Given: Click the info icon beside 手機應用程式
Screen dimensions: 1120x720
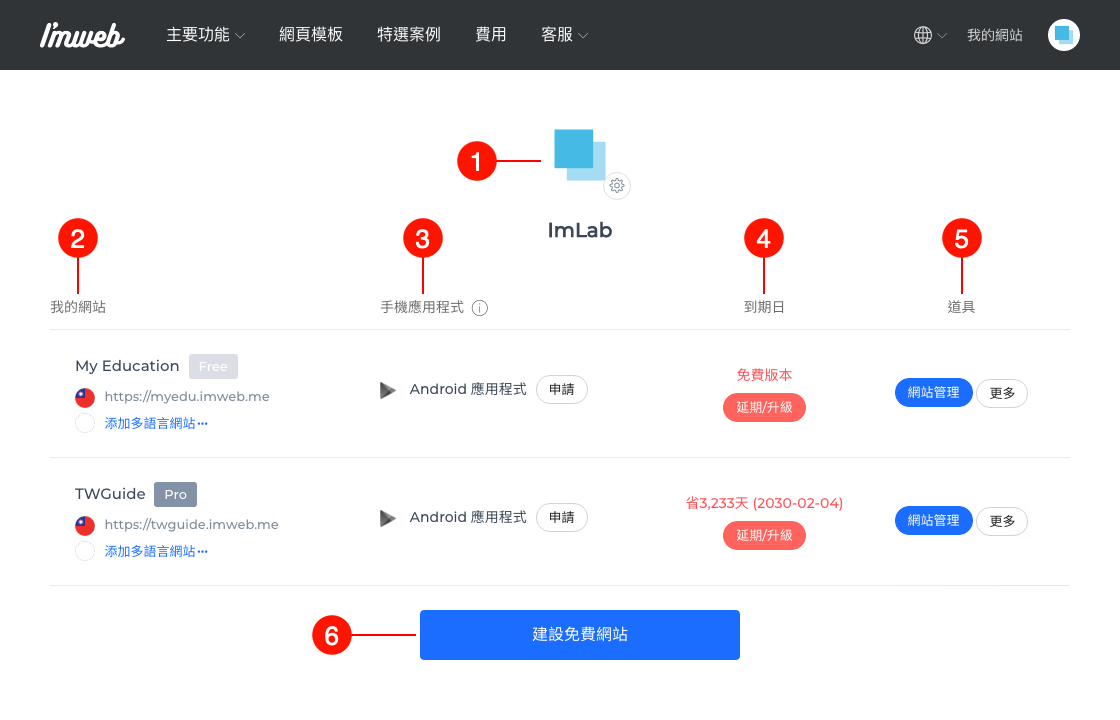Looking at the screenshot, I should [480, 308].
